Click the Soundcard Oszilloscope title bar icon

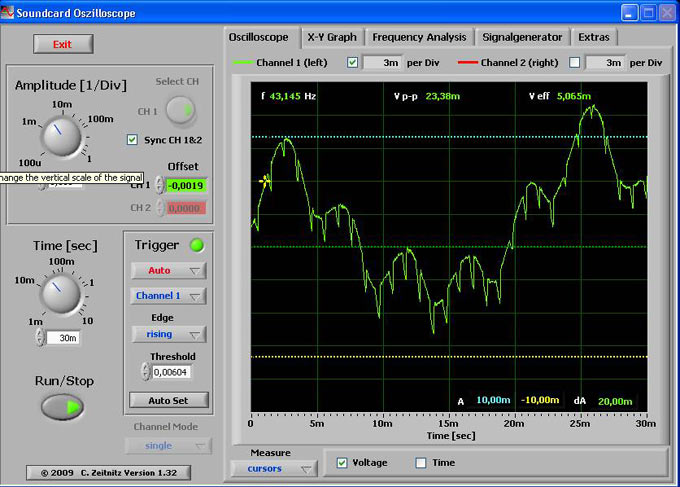coord(7,13)
